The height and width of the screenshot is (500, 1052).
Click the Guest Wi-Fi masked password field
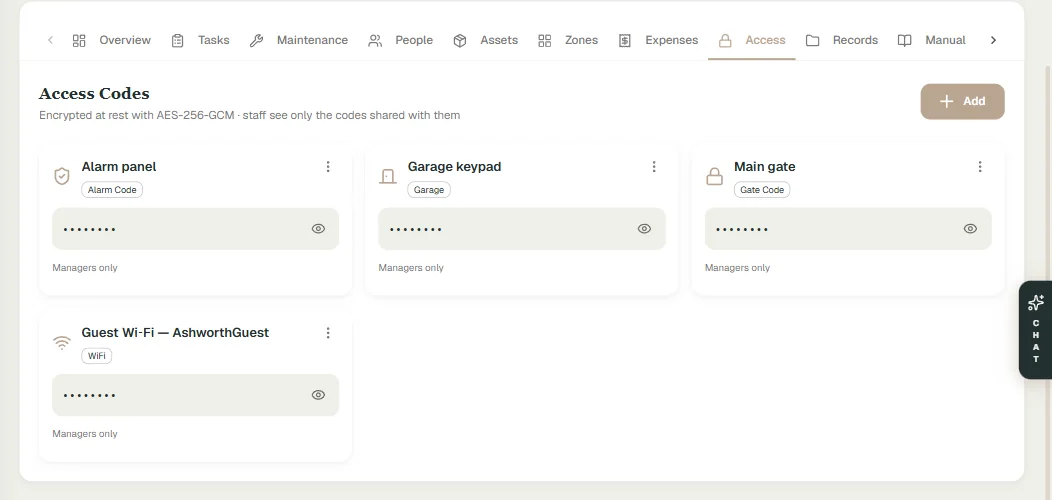195,395
